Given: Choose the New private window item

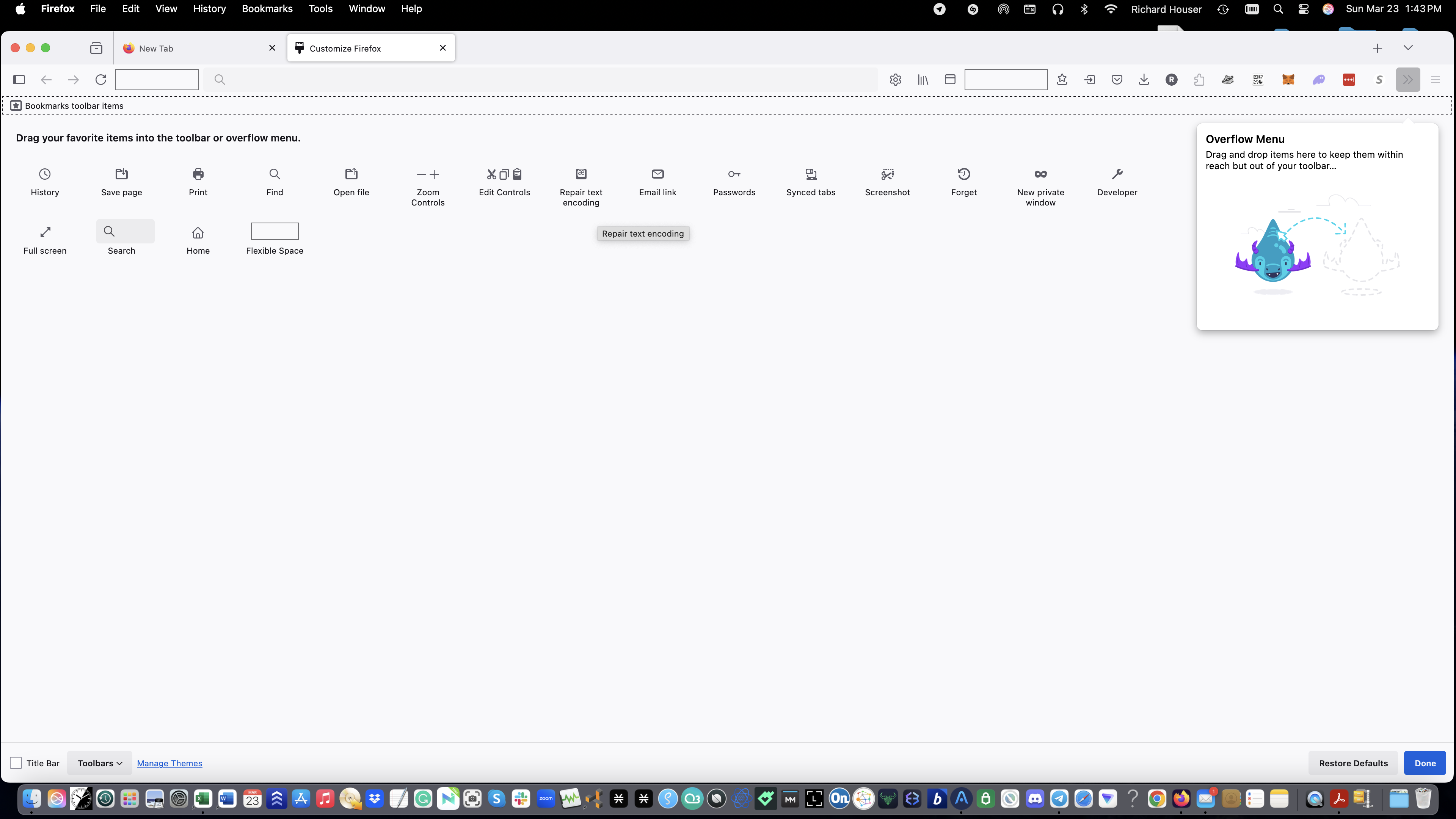Looking at the screenshot, I should point(1040,187).
